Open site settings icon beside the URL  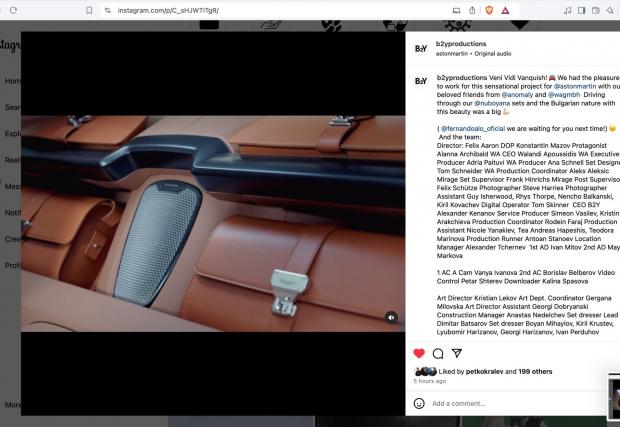coord(108,11)
